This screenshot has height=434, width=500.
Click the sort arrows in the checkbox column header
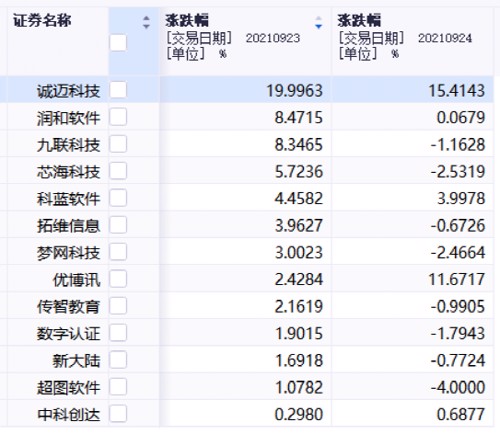(x=146, y=22)
